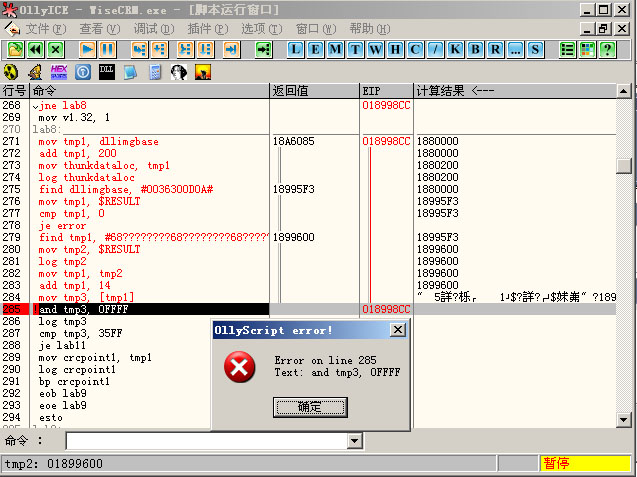Open the 窗口(W) menu
This screenshot has height=477, width=637.
tap(316, 29)
